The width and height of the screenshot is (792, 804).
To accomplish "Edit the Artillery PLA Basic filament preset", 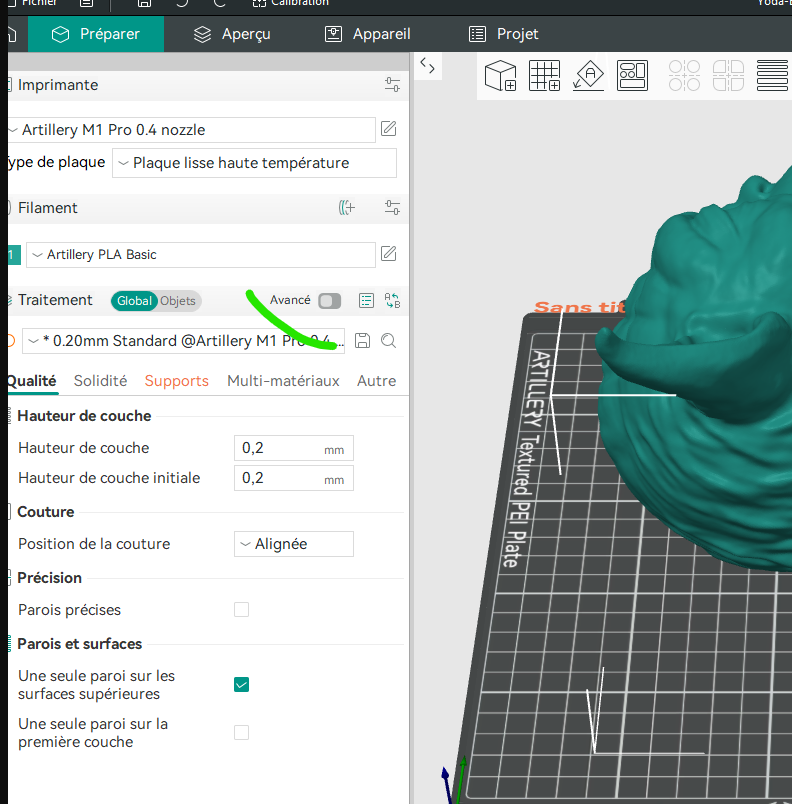I will (x=389, y=253).
